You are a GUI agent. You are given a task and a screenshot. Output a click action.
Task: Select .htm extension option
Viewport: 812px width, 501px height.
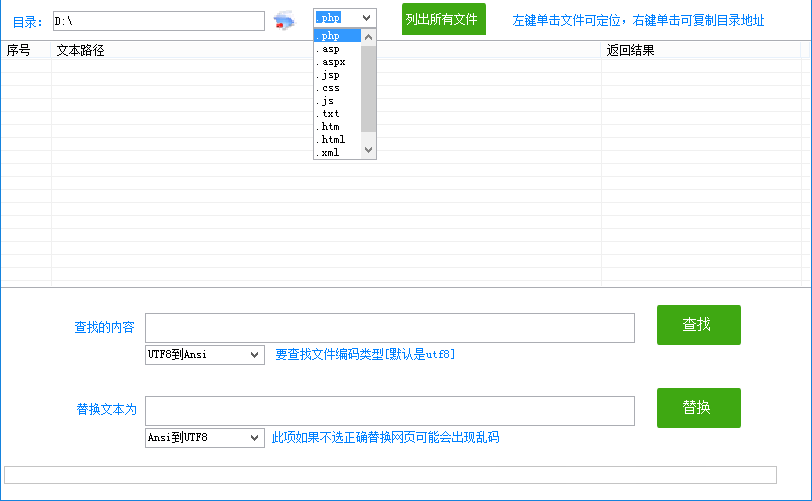point(337,126)
